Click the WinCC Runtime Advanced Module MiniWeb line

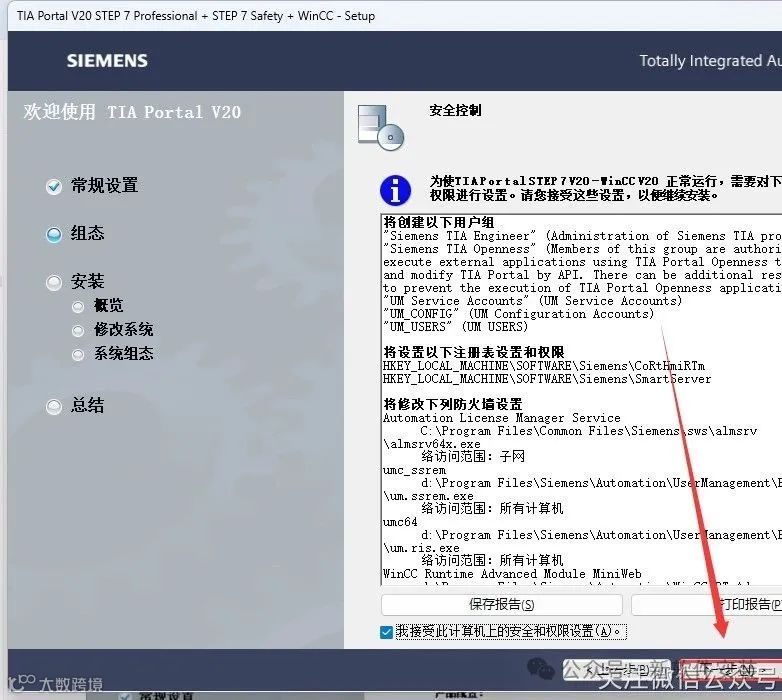click(512, 574)
